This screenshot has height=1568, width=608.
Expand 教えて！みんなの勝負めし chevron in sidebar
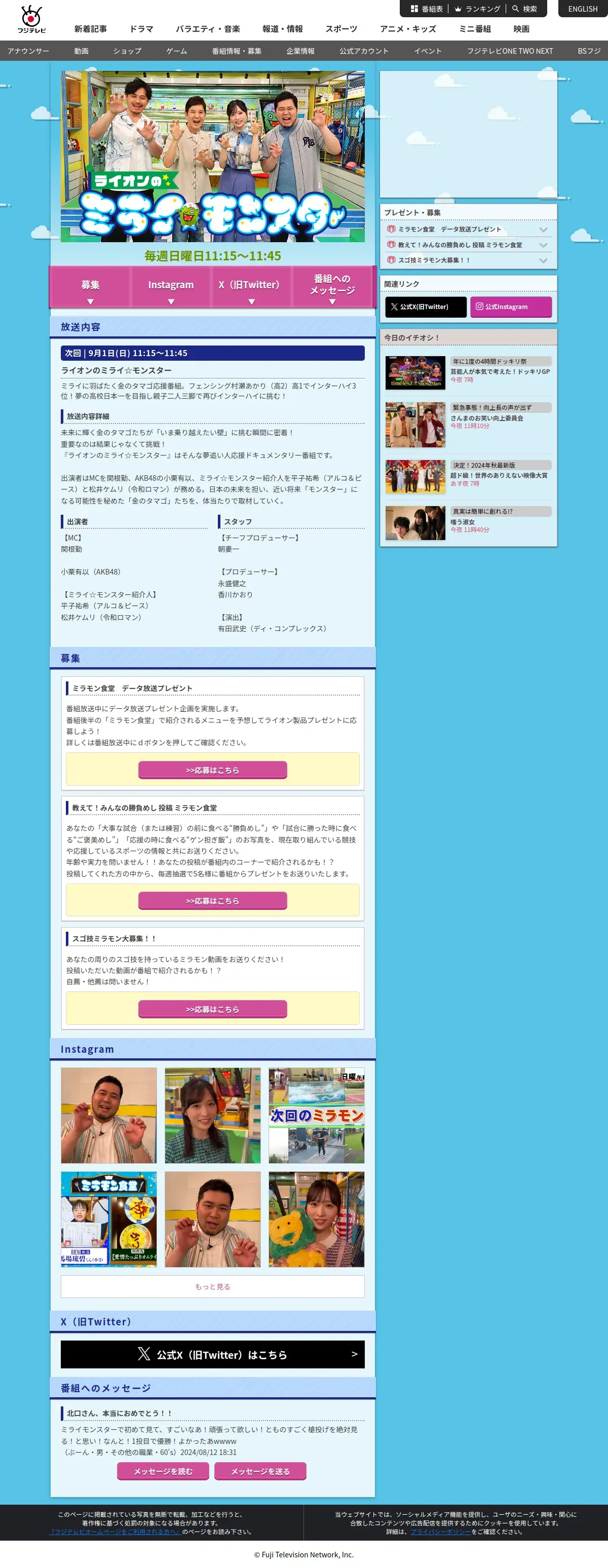[544, 245]
